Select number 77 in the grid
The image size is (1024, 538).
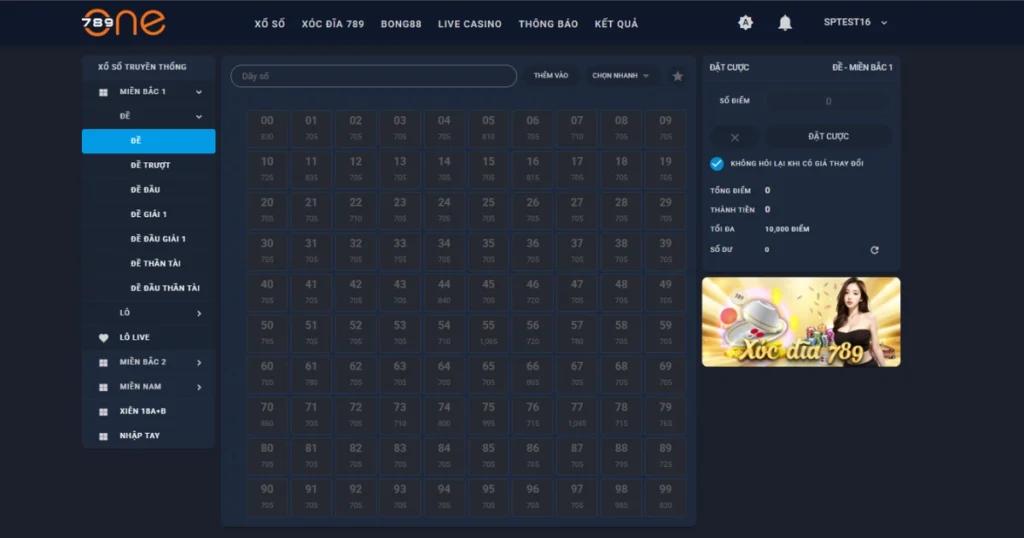[x=577, y=415]
